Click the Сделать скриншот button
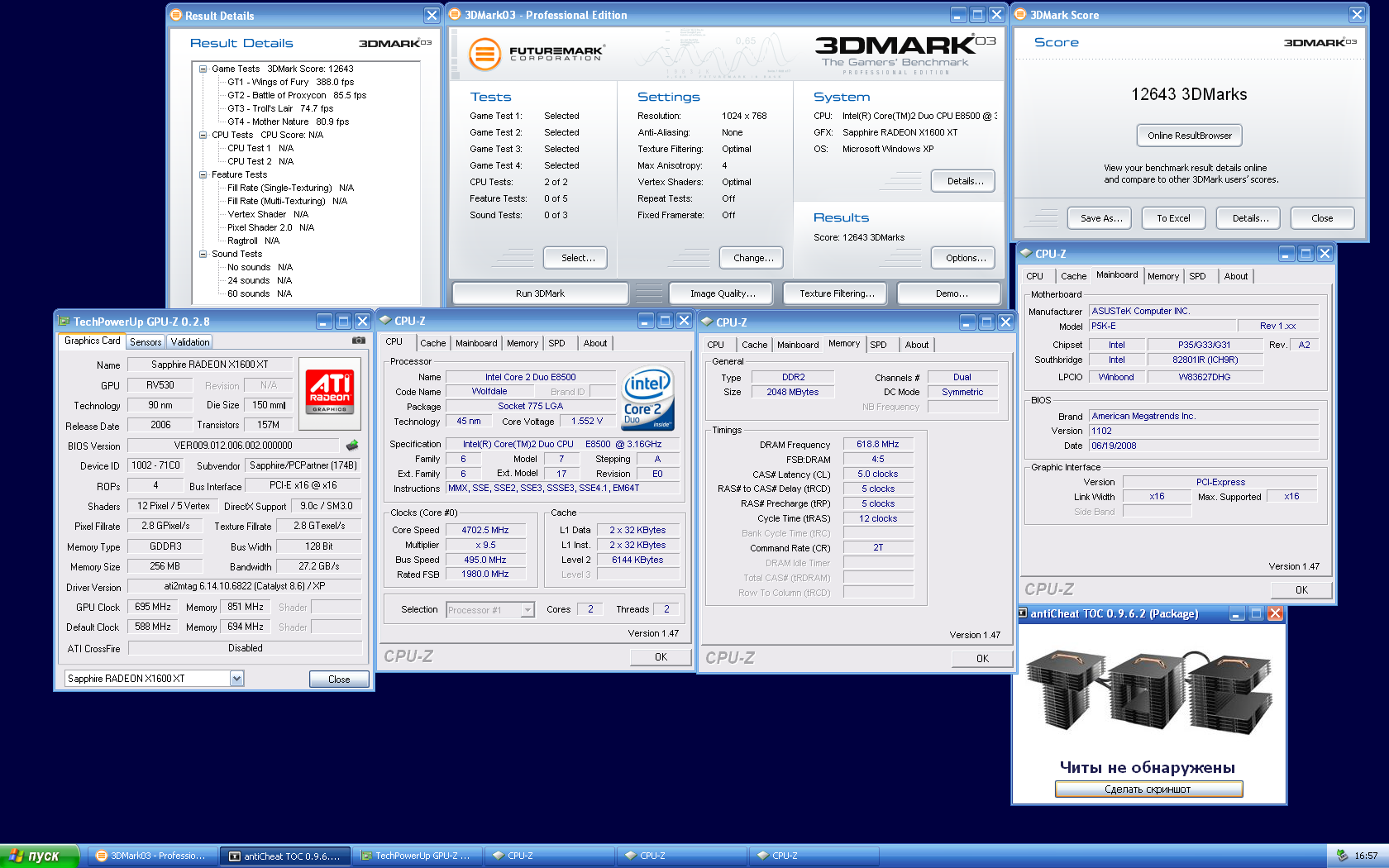 [1148, 789]
